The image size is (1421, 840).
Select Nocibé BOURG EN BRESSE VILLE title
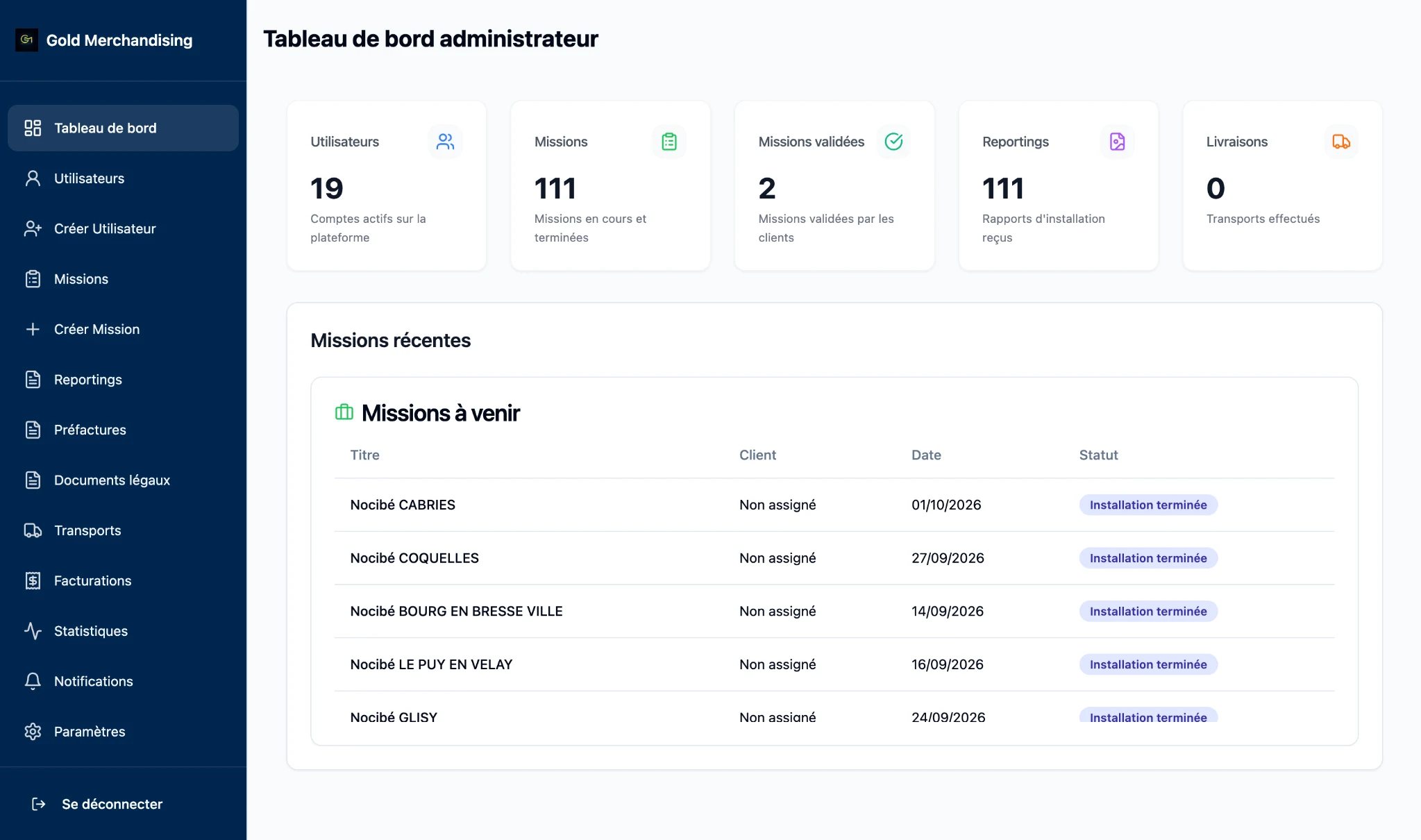pyautogui.click(x=456, y=612)
